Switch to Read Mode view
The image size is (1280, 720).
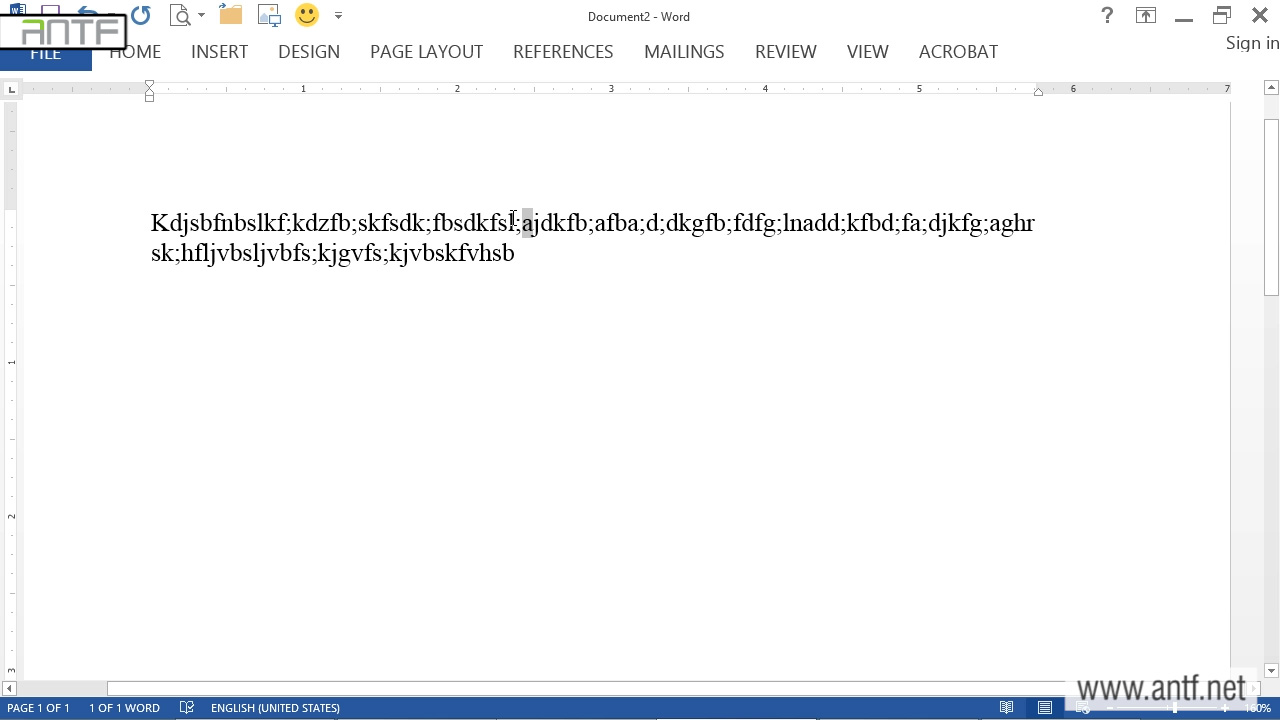(x=1007, y=708)
